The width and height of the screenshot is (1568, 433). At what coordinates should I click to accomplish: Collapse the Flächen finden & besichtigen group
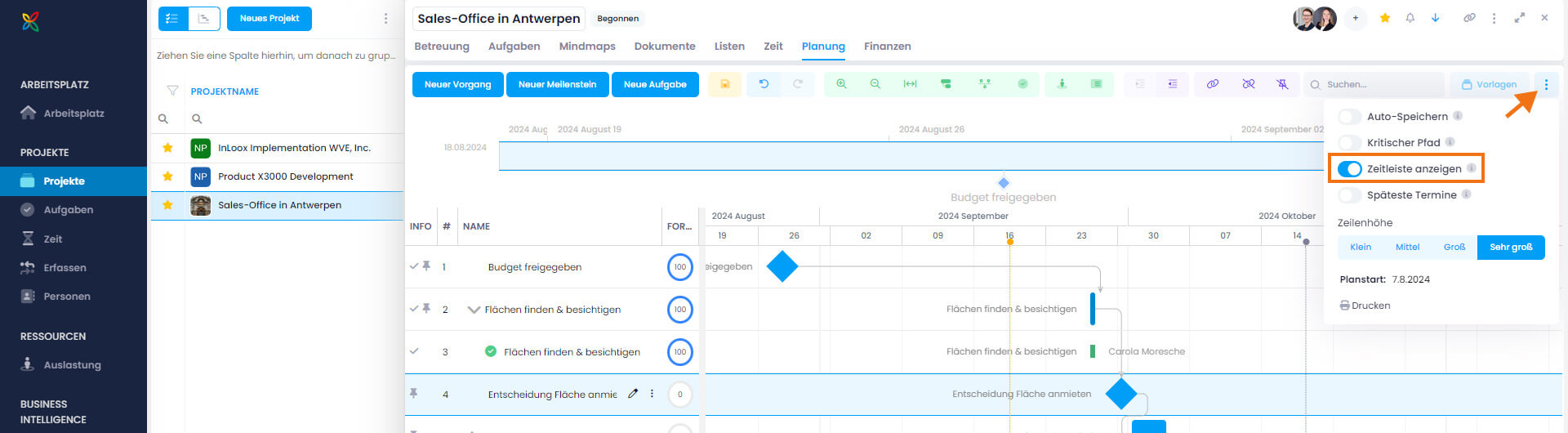click(473, 310)
